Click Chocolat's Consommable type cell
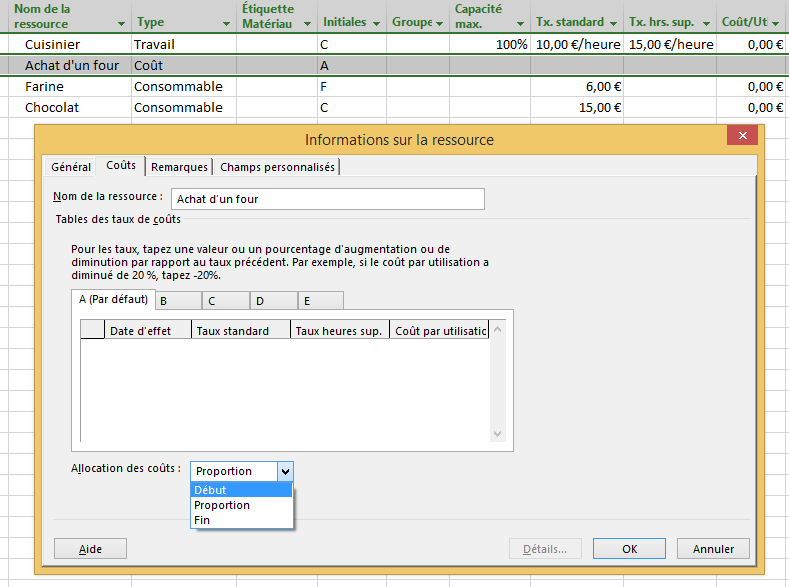The height and width of the screenshot is (587, 789). tap(184, 108)
